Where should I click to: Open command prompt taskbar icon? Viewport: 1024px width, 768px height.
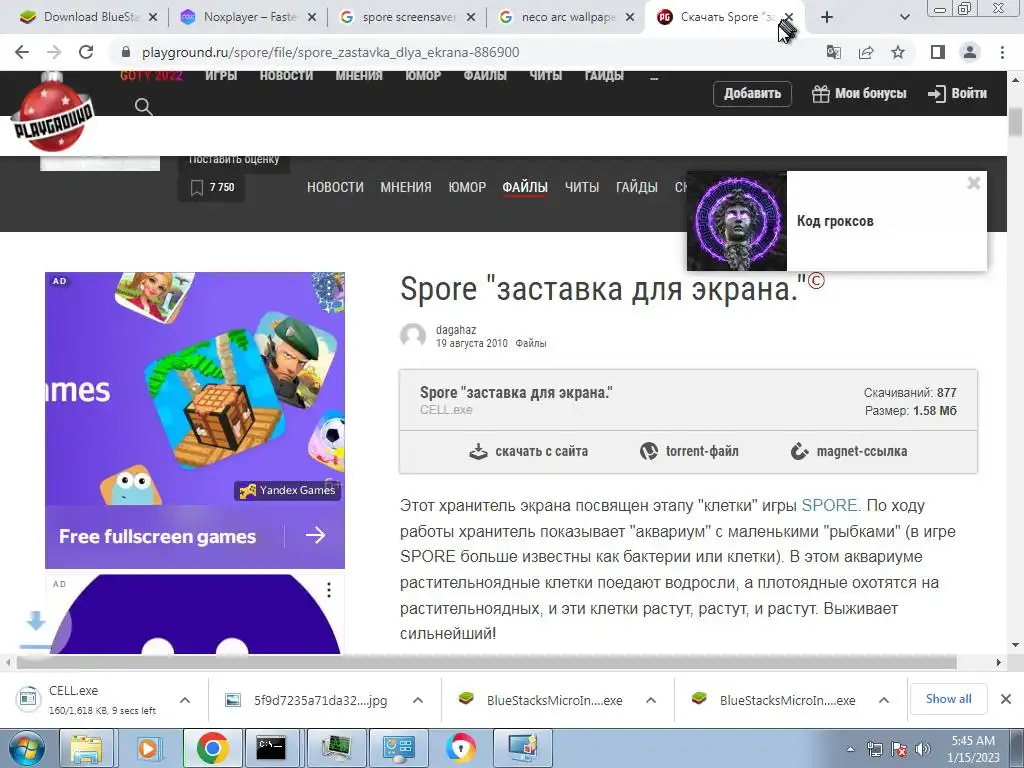(x=271, y=748)
